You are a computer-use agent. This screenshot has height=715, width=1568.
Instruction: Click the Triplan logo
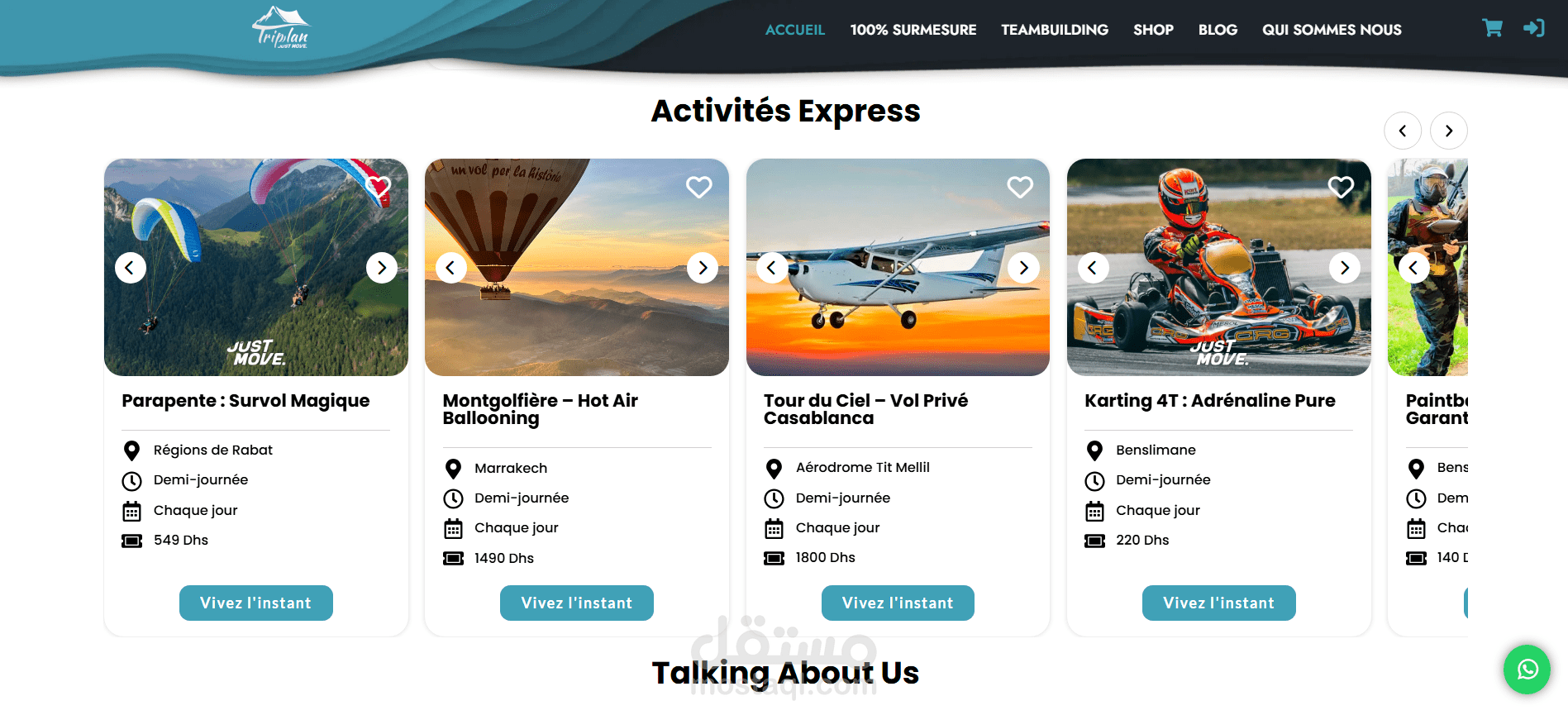tap(281, 28)
